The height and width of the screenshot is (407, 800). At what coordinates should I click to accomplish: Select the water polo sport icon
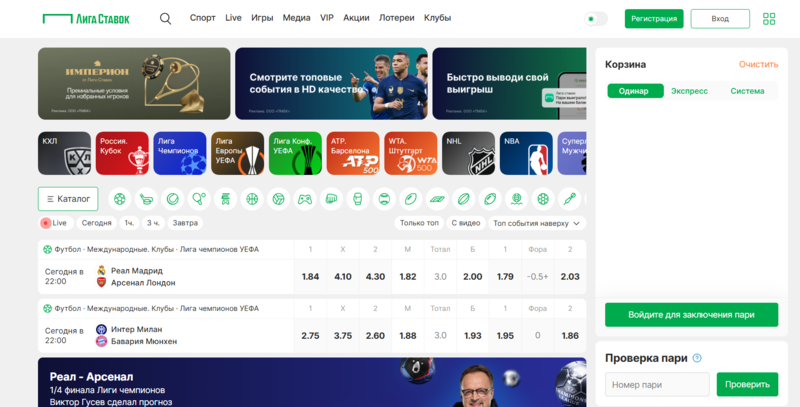516,199
